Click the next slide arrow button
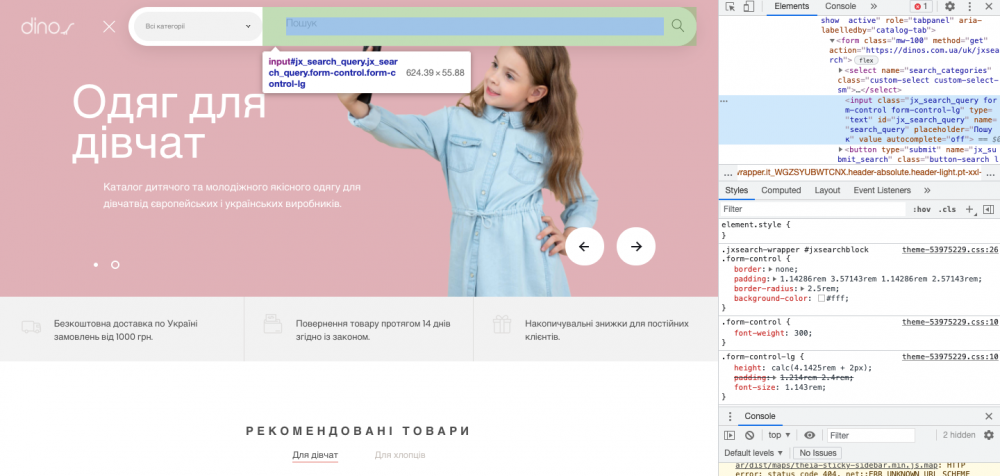Image resolution: width=1000 pixels, height=476 pixels. (x=636, y=246)
